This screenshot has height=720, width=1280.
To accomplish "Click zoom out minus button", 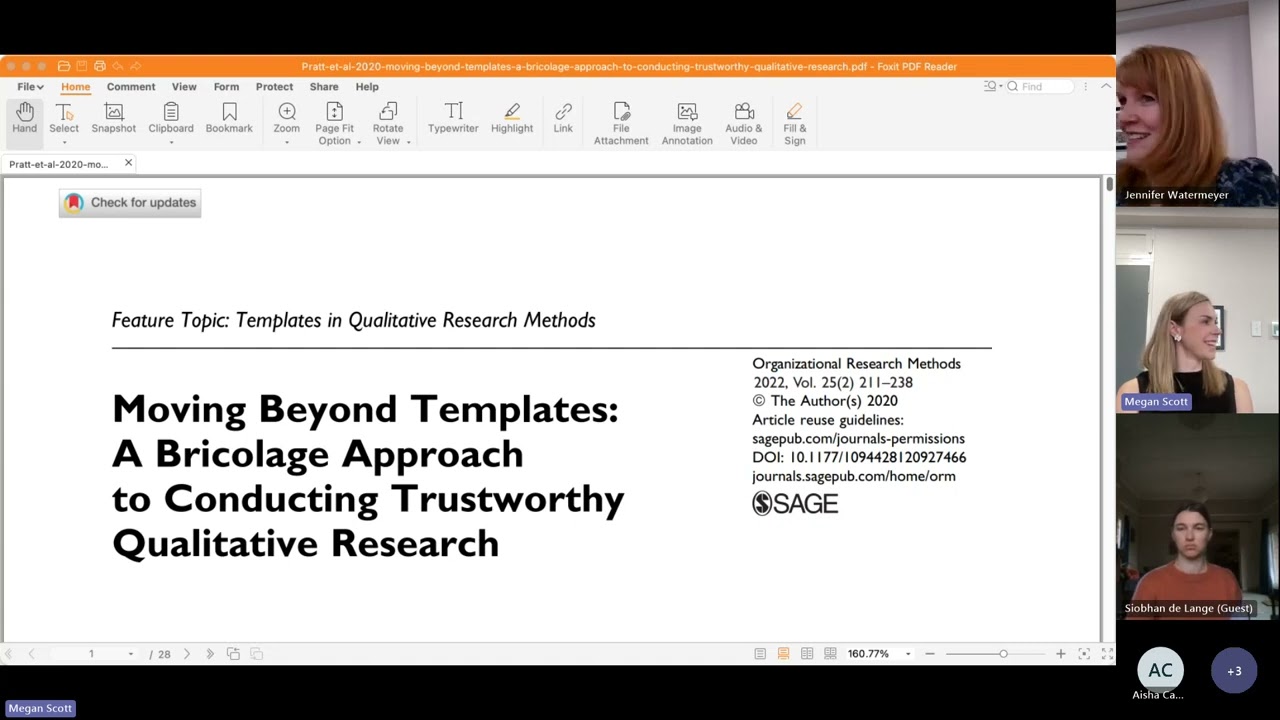I will tap(930, 654).
